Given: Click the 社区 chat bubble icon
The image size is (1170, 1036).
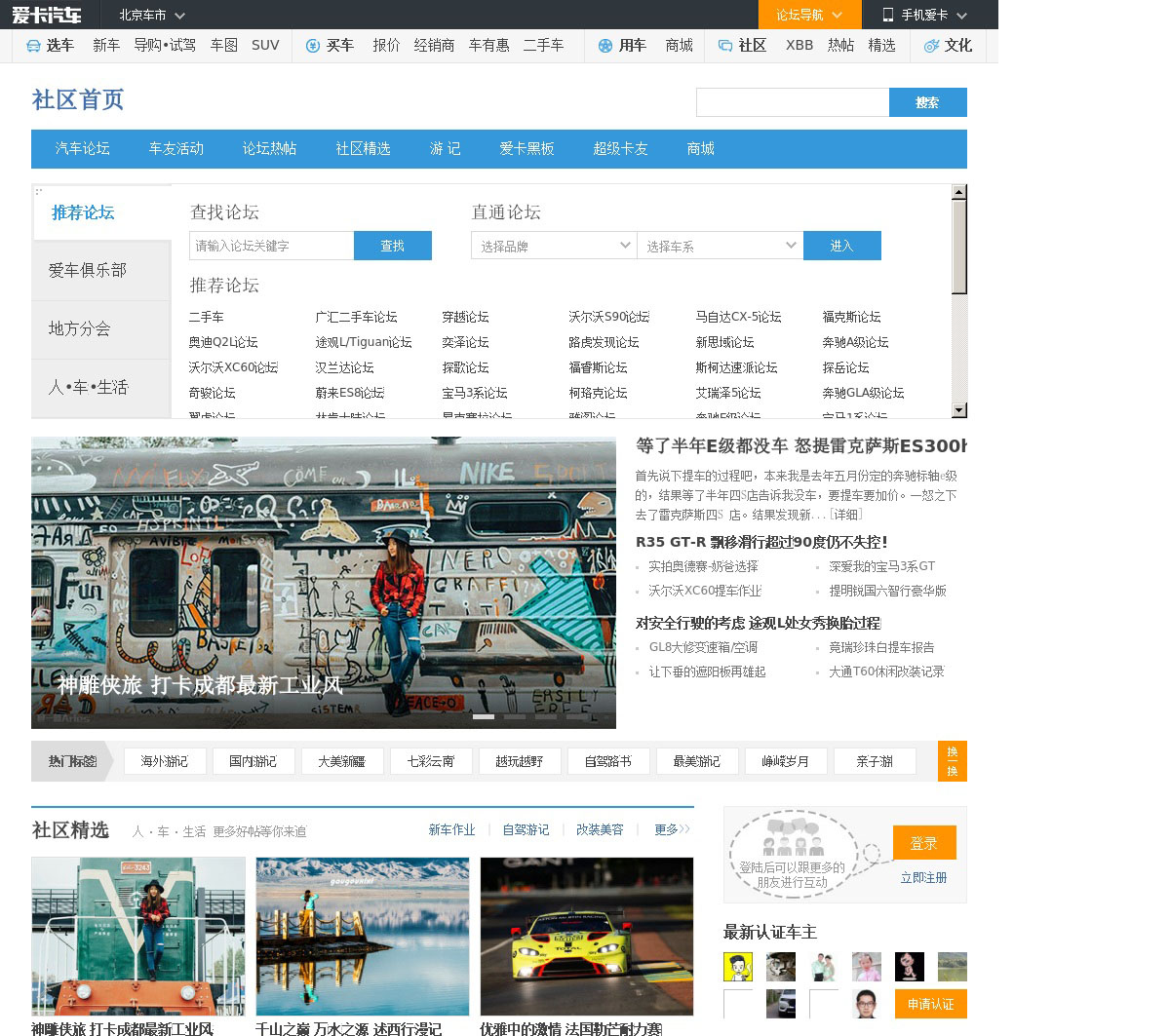Looking at the screenshot, I should [724, 46].
